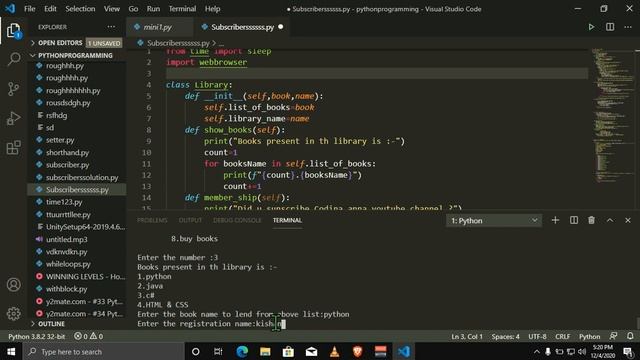Open Task View in the taskbar
Viewport: 640px width, 360px height.
(x=218, y=351)
